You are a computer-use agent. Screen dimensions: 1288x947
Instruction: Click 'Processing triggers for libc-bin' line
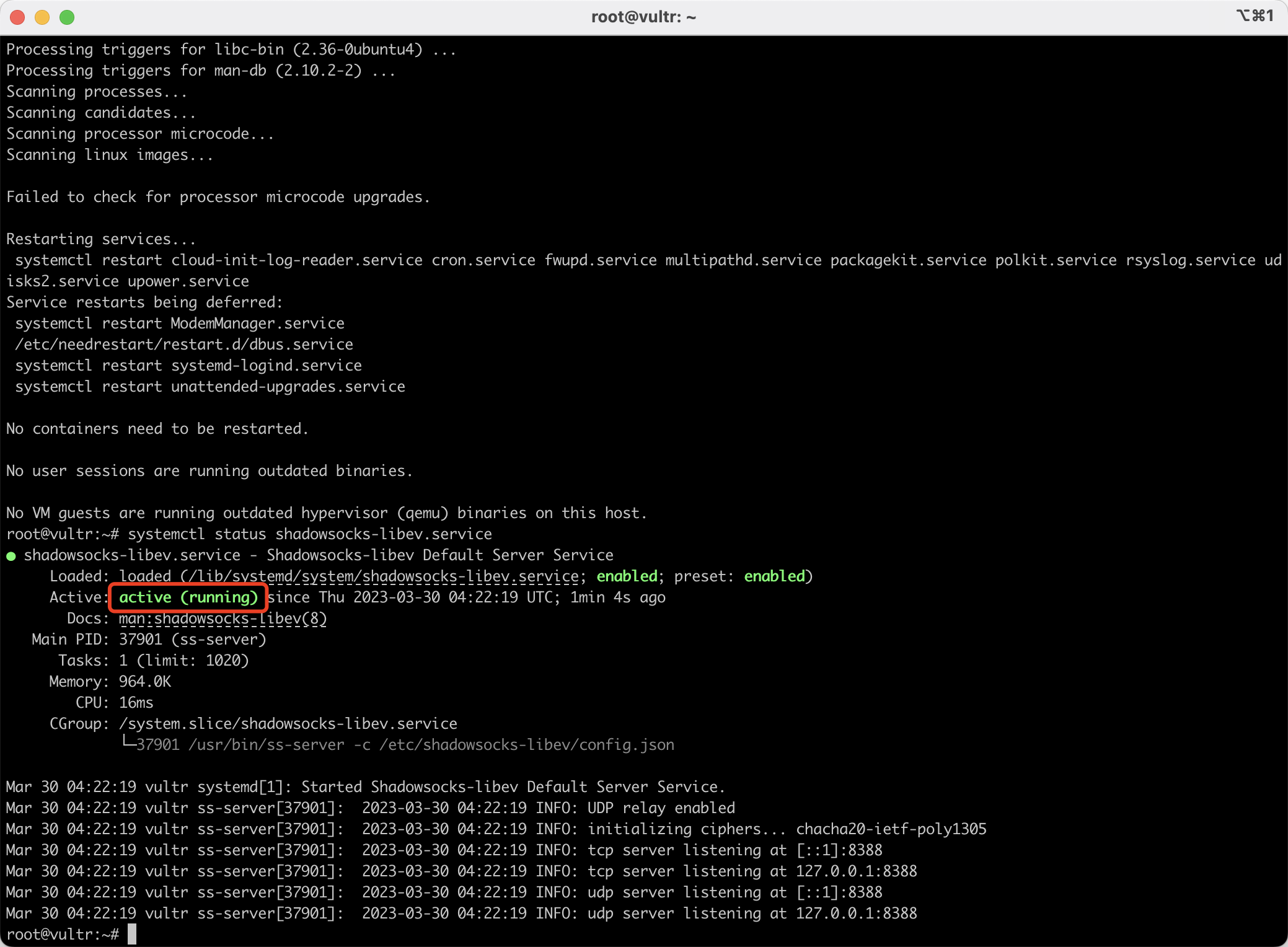click(231, 50)
